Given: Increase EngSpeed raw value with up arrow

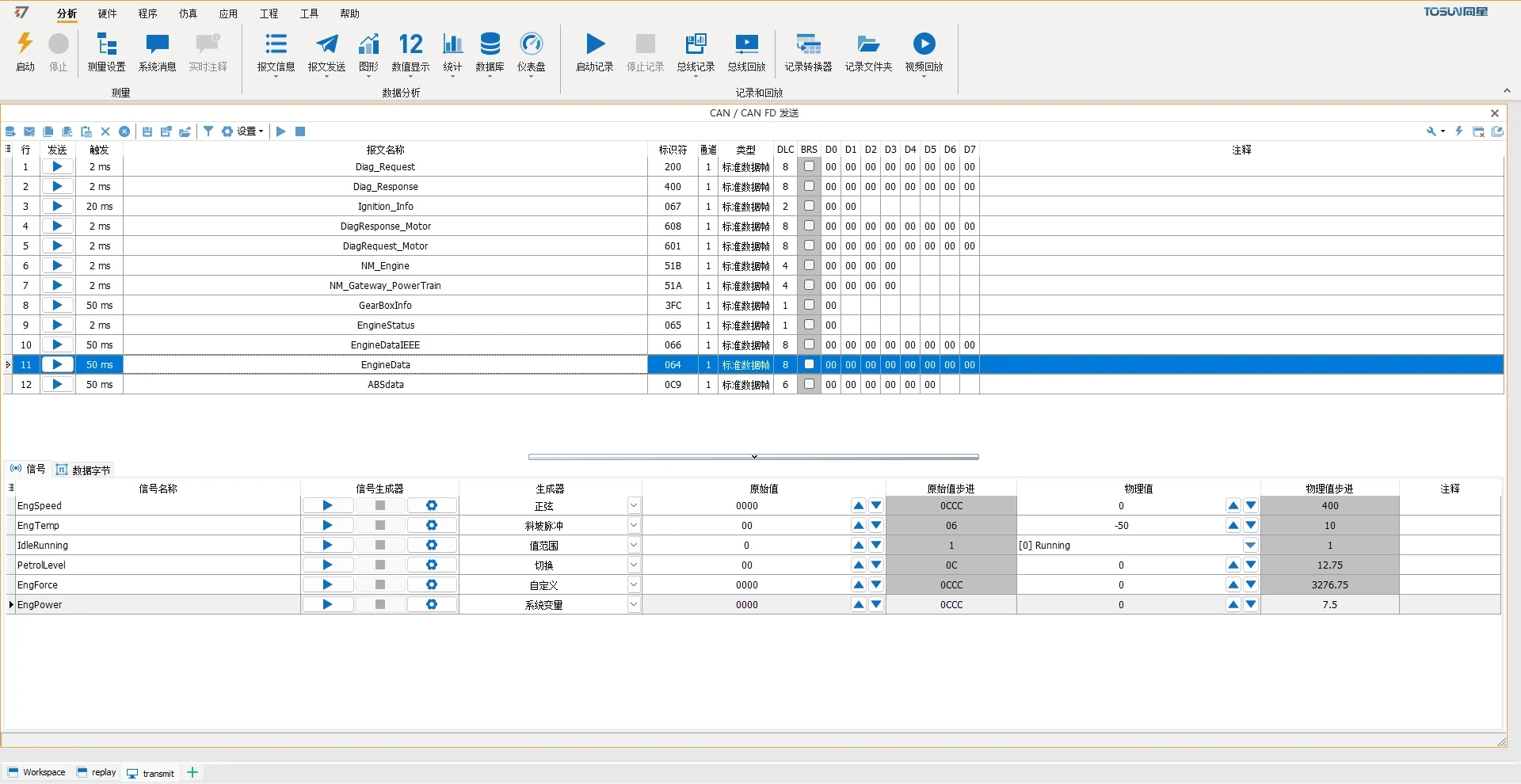Looking at the screenshot, I should click(x=859, y=505).
